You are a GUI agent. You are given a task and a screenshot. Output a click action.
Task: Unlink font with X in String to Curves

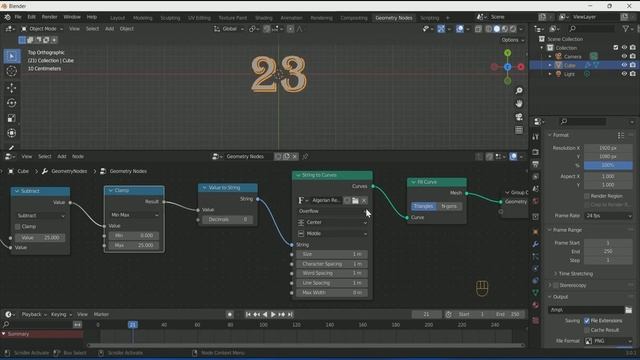364,200
